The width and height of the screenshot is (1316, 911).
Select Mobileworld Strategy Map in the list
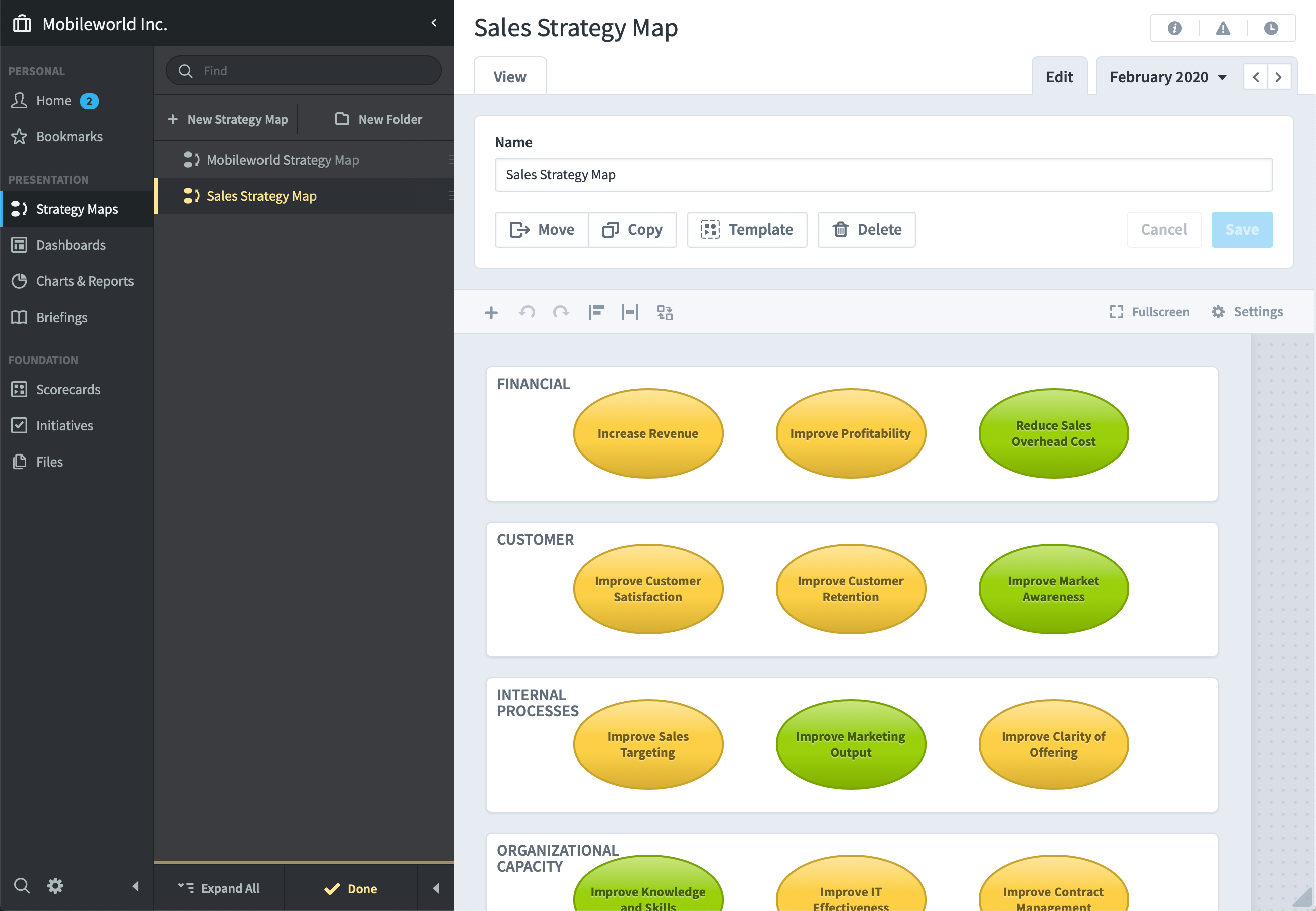(x=303, y=160)
